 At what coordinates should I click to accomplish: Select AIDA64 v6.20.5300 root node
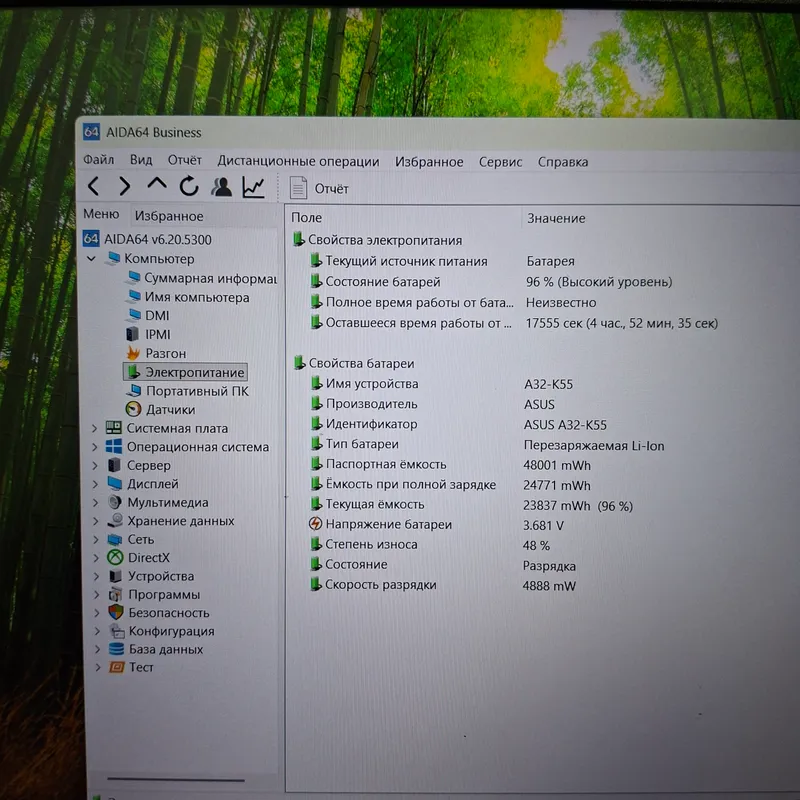pos(147,239)
